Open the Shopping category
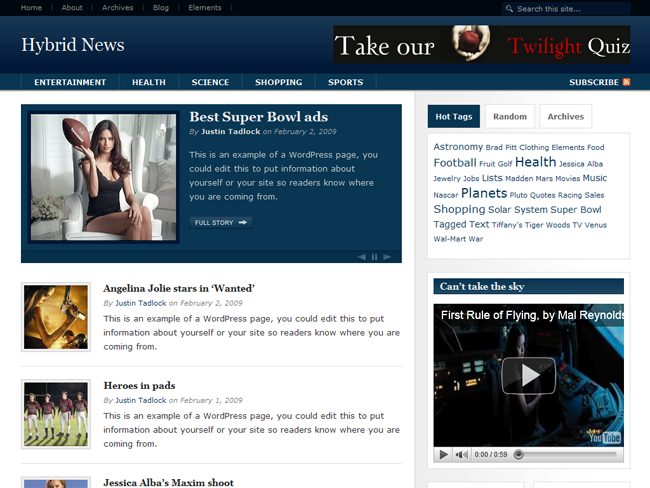This screenshot has height=488, width=650. (x=279, y=82)
